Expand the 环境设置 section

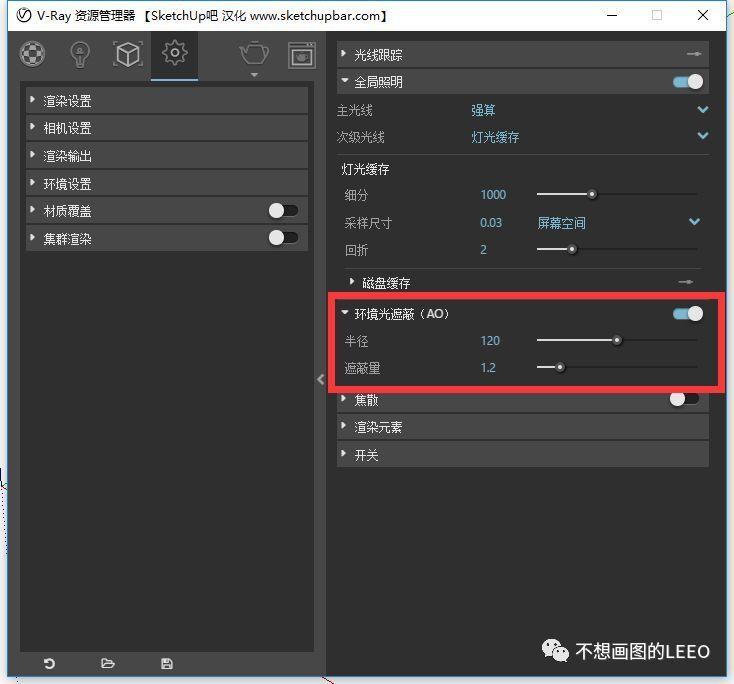tap(167, 184)
